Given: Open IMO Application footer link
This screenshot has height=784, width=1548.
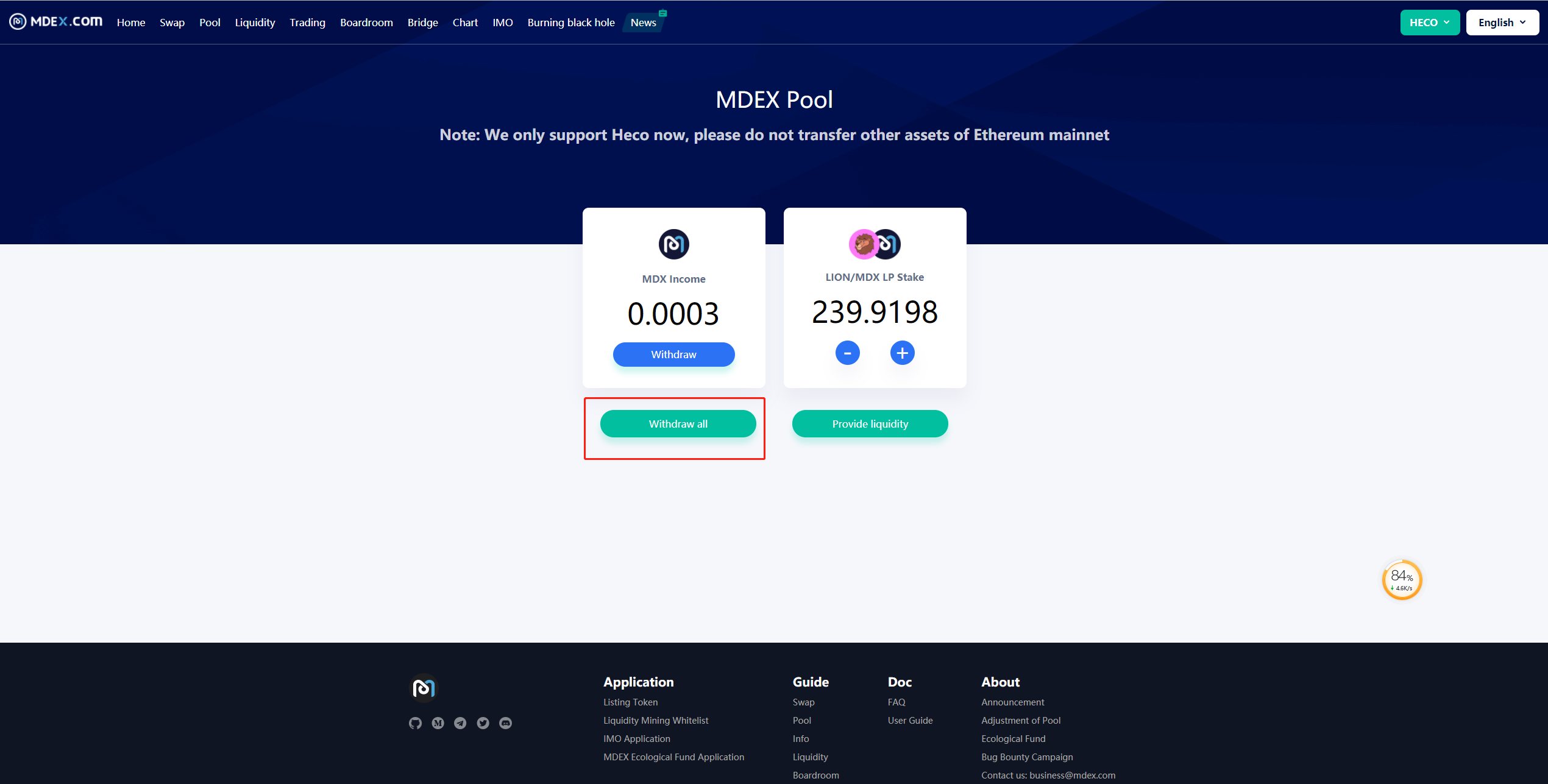Looking at the screenshot, I should [x=636, y=739].
